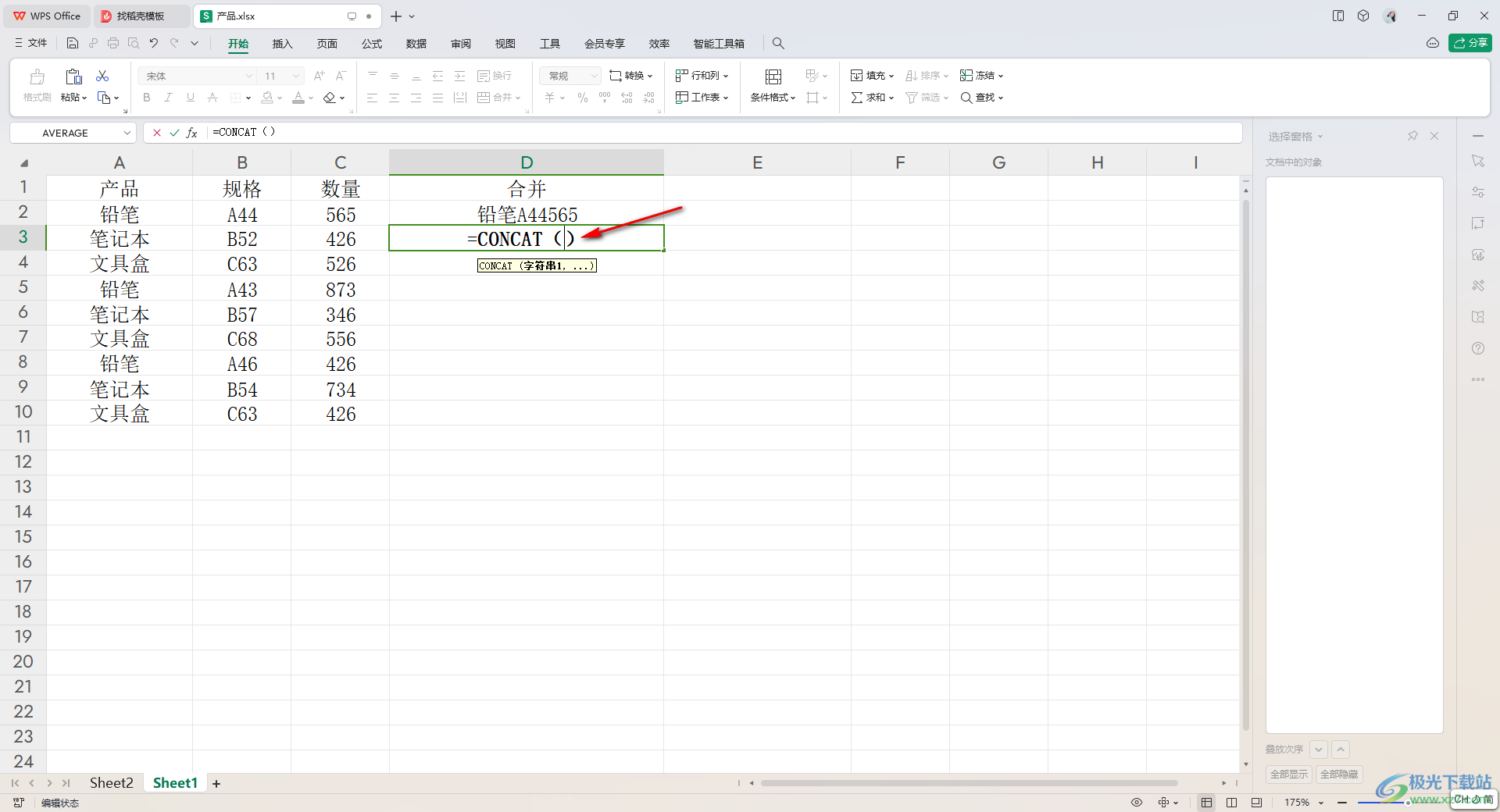1500x812 pixels.
Task: Click the format painter brush icon
Action: [37, 77]
